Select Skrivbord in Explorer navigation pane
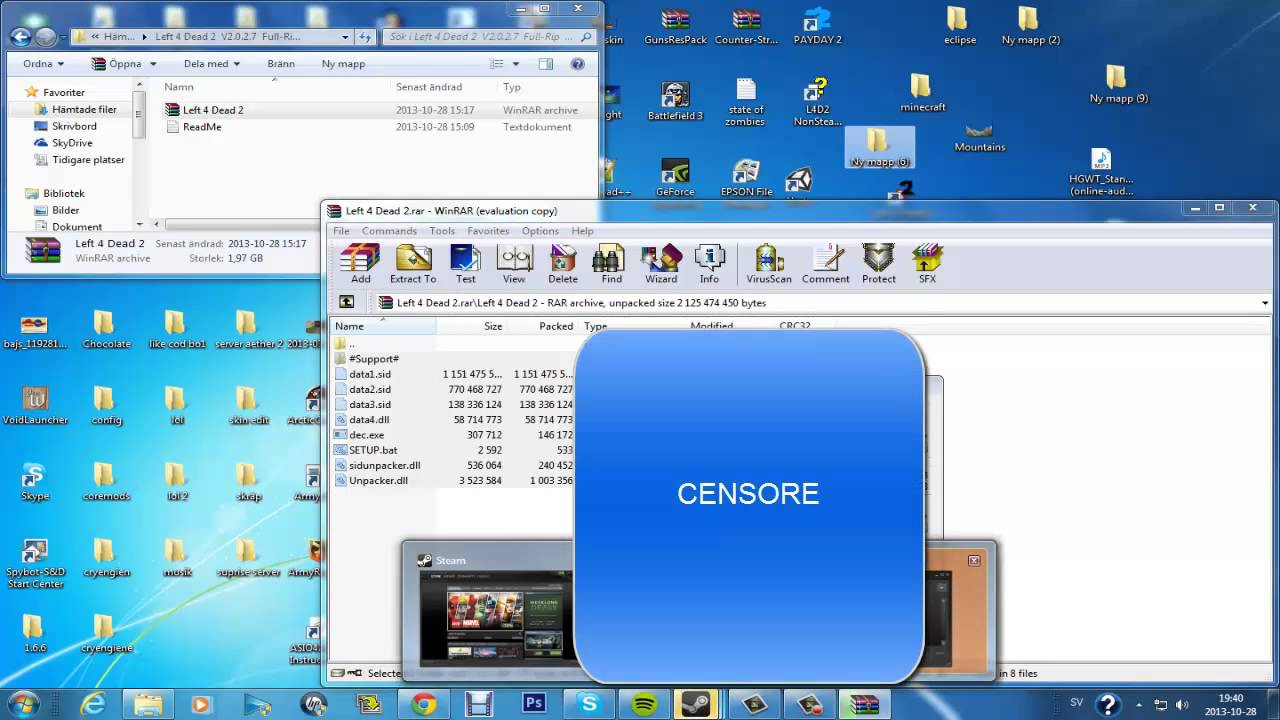The width and height of the screenshot is (1280, 720). (74, 126)
